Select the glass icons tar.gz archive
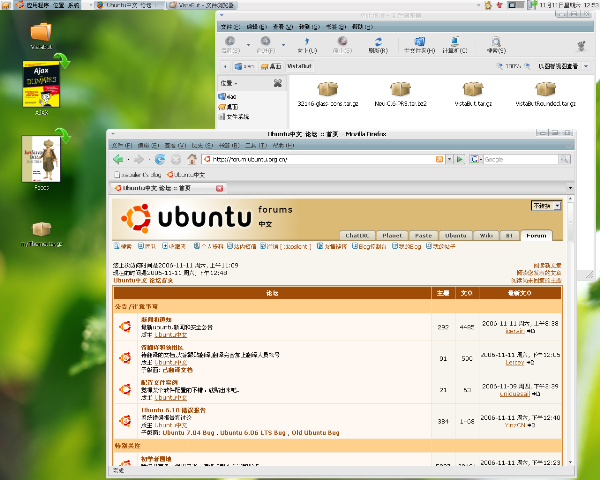This screenshot has width=600, height=480. 328,95
